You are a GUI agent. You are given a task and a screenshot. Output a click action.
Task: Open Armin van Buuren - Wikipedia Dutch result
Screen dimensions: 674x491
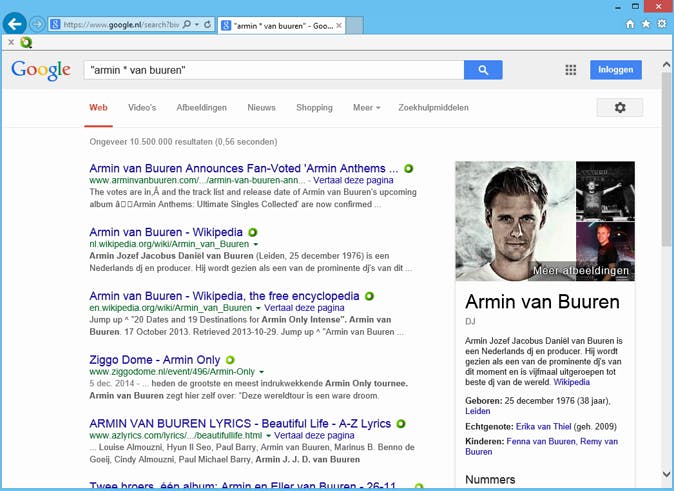[166, 232]
